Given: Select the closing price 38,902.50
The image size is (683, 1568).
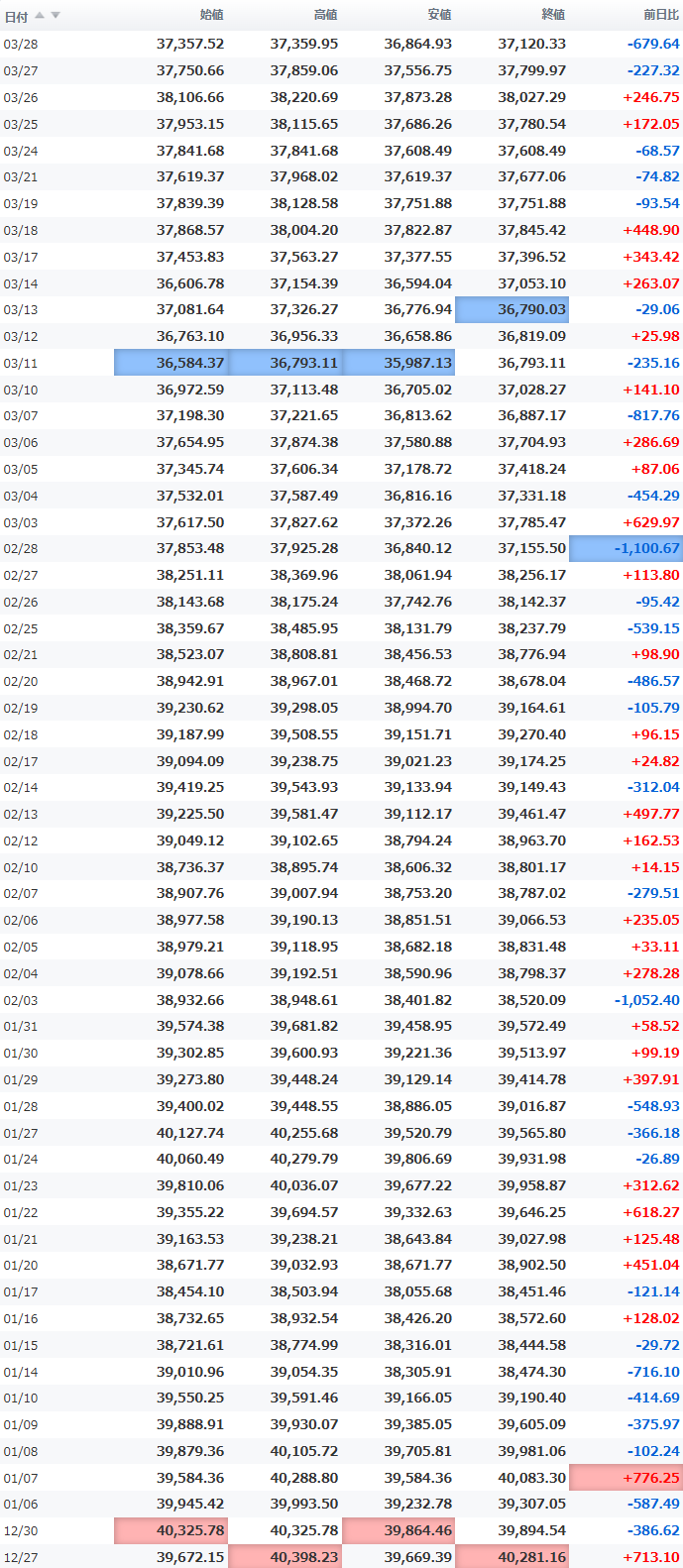Looking at the screenshot, I should 532,1266.
